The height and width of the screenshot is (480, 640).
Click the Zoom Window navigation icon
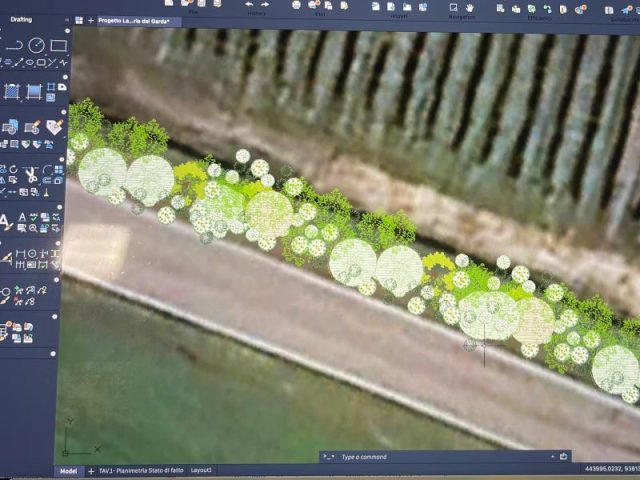[453, 7]
